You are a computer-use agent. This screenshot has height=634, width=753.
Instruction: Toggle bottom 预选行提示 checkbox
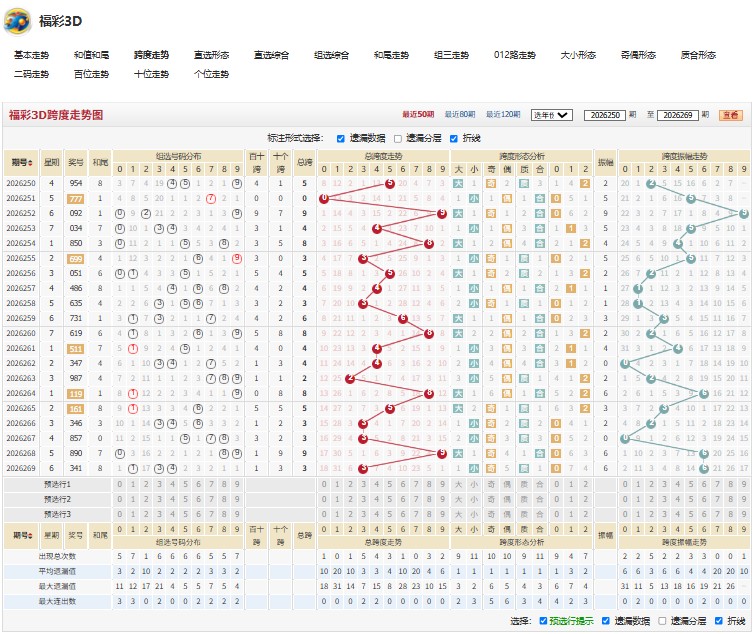pyautogui.click(x=543, y=621)
